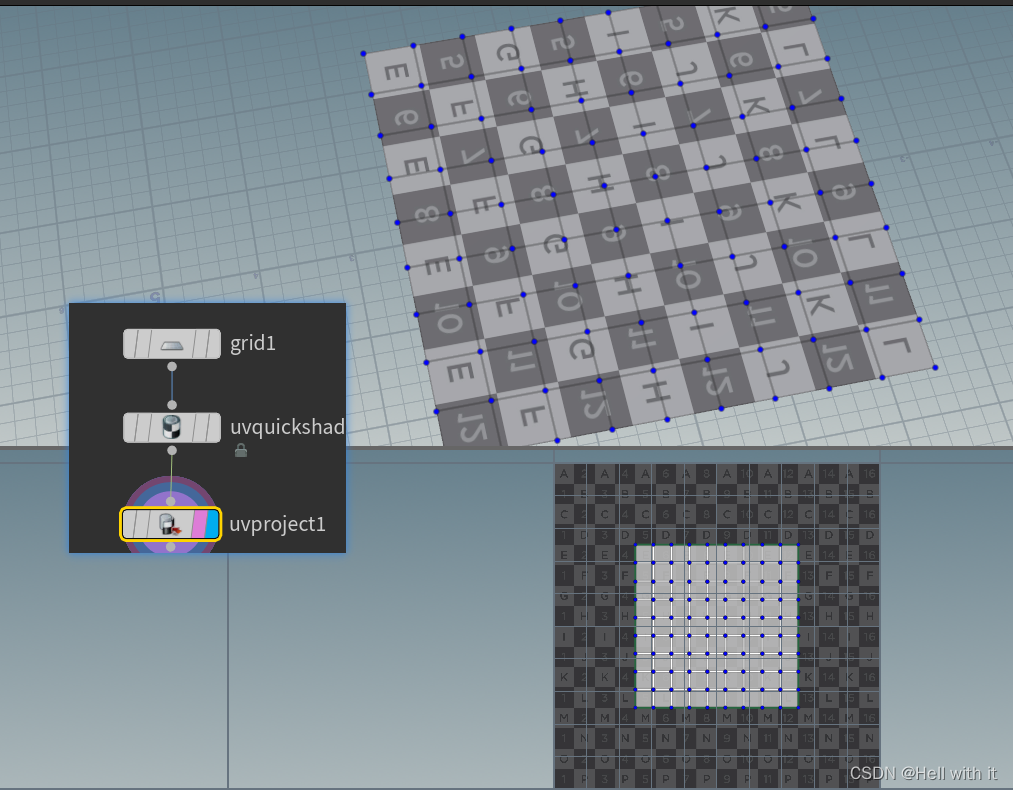Click the uvquickshad node label text
The width and height of the screenshot is (1013, 790).
point(286,427)
